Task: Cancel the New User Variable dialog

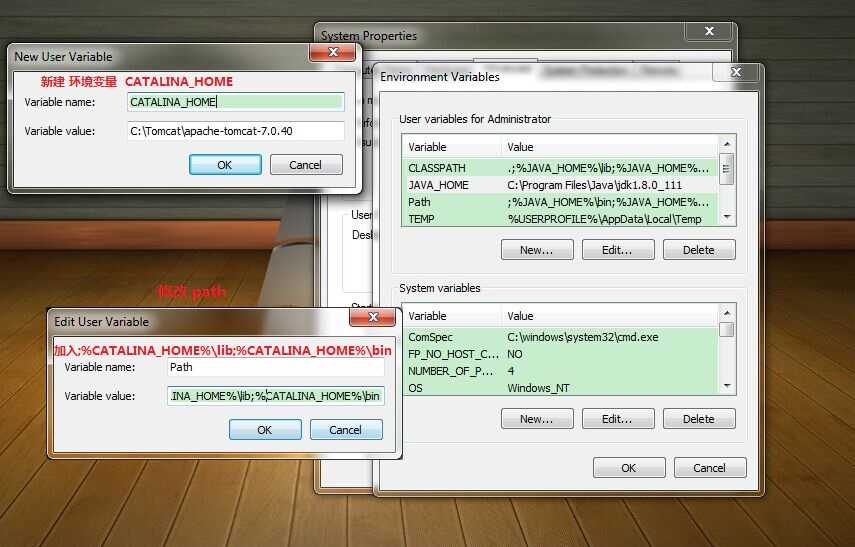Action: (x=306, y=165)
